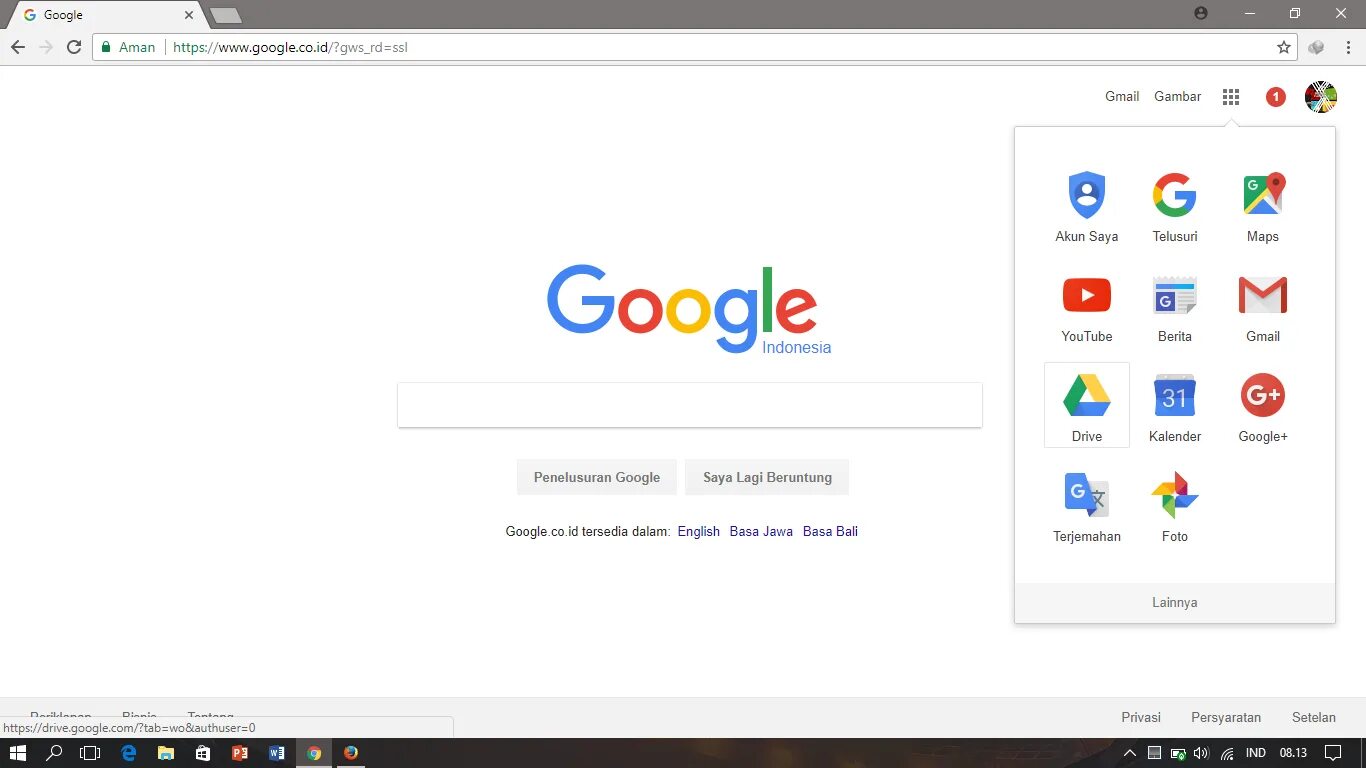Switch language to English

[699, 531]
